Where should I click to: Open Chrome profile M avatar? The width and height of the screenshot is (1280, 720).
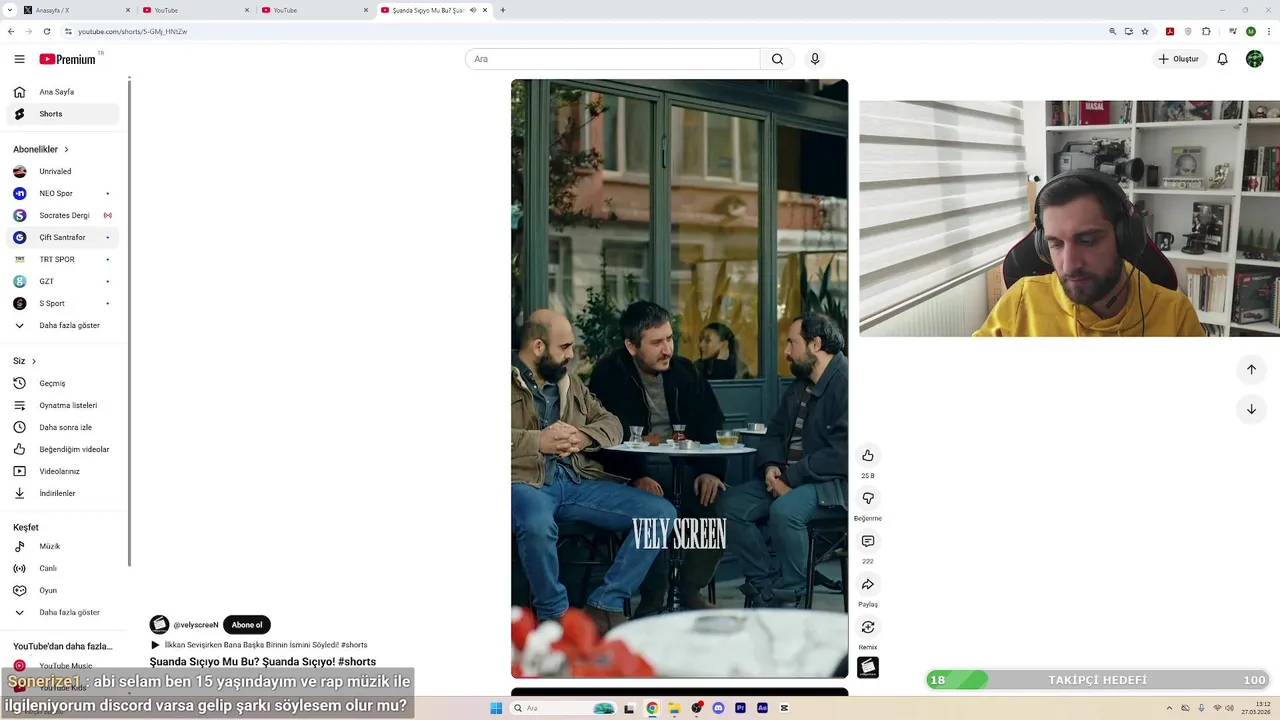[1250, 31]
